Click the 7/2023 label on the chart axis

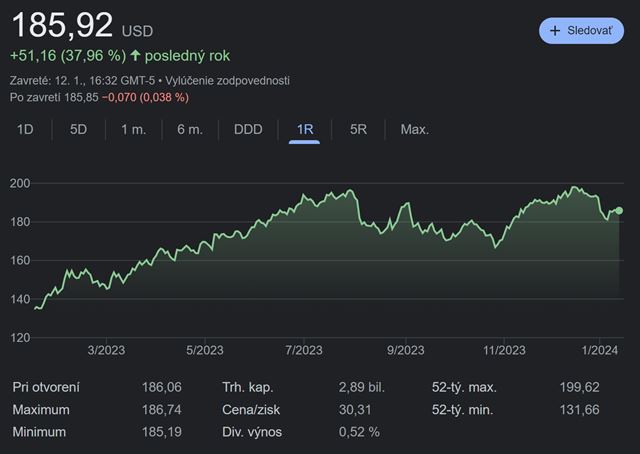(304, 350)
